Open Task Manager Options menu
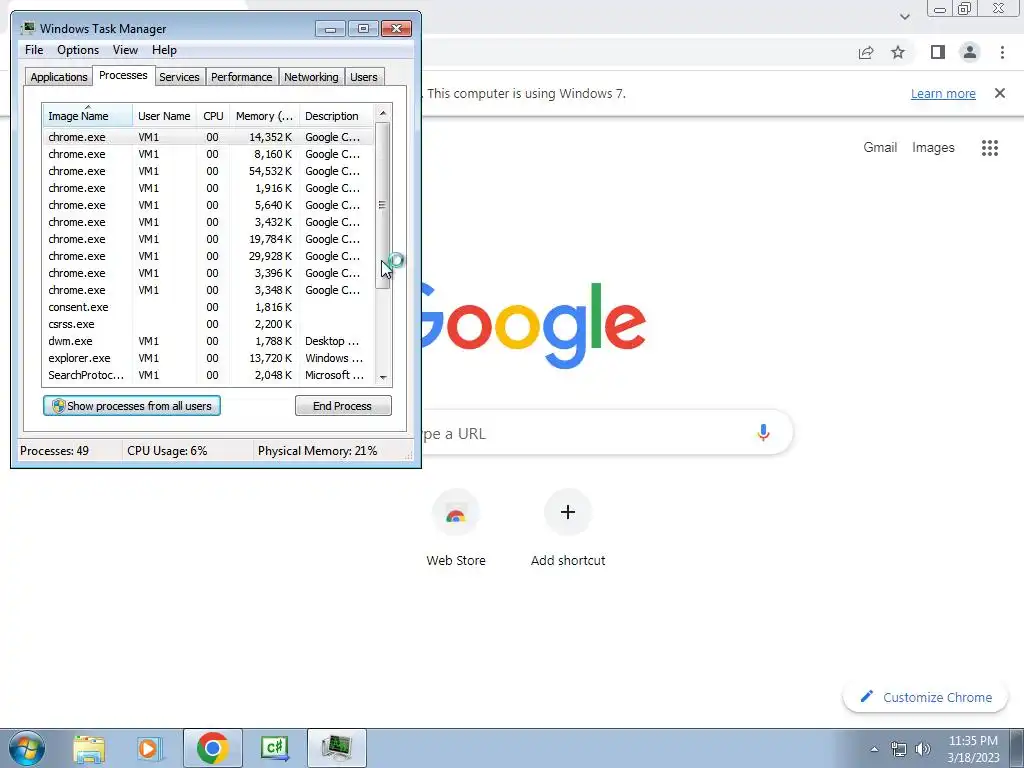 78,50
